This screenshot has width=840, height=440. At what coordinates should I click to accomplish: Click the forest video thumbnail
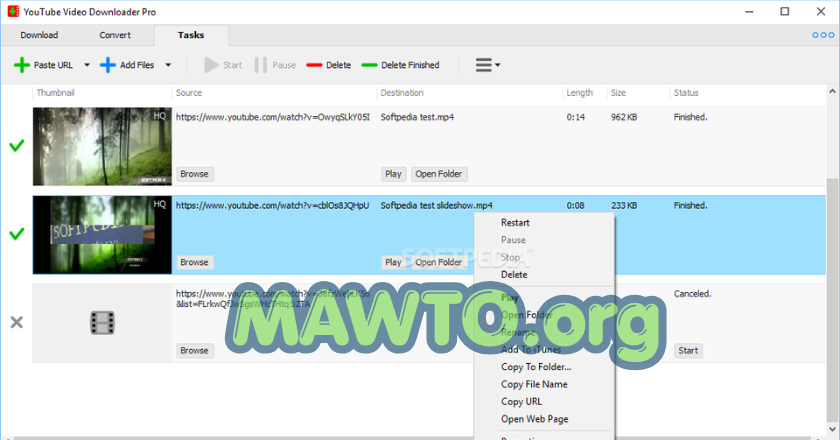102,146
